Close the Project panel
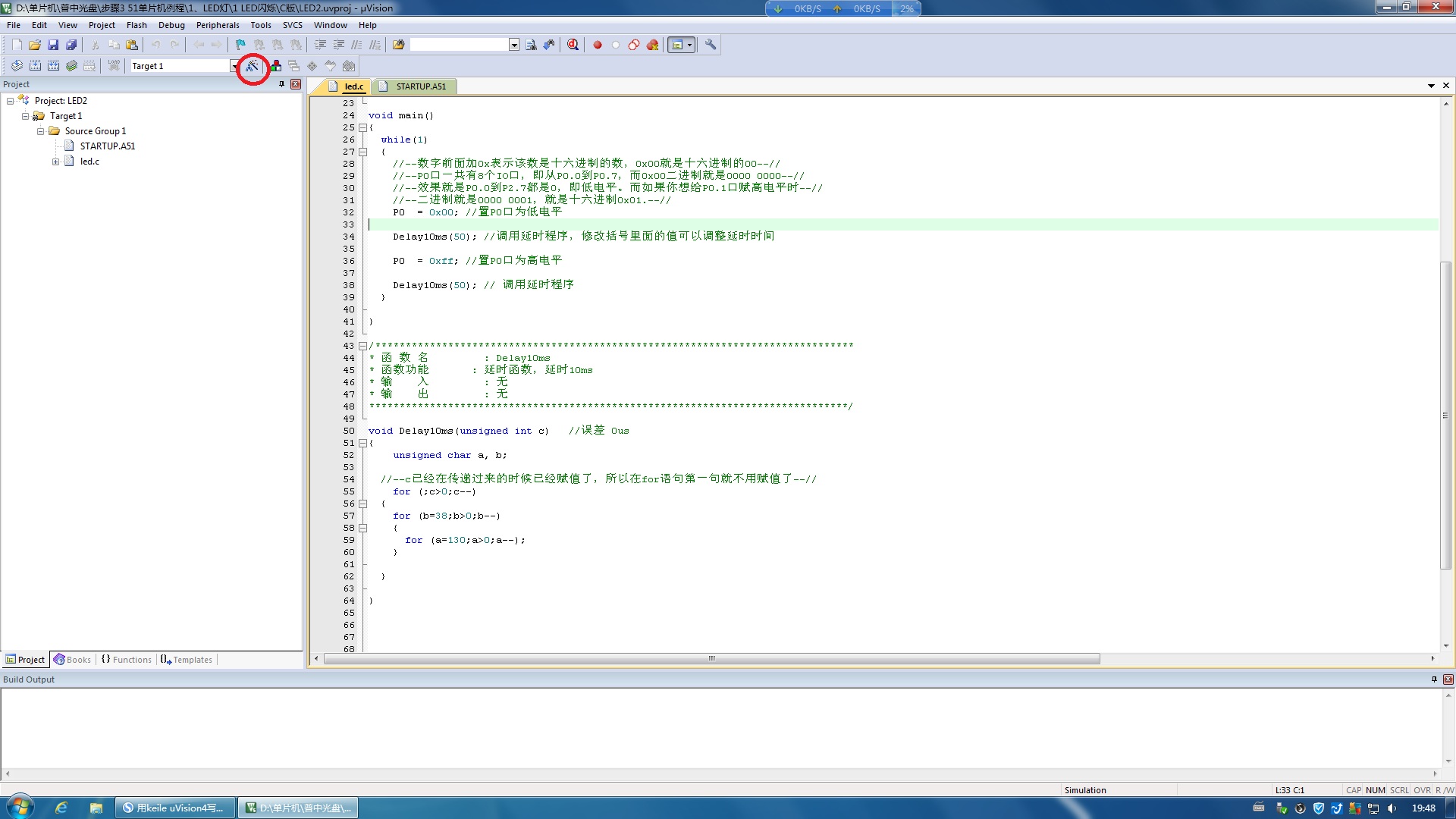The height and width of the screenshot is (819, 1456). click(x=296, y=84)
